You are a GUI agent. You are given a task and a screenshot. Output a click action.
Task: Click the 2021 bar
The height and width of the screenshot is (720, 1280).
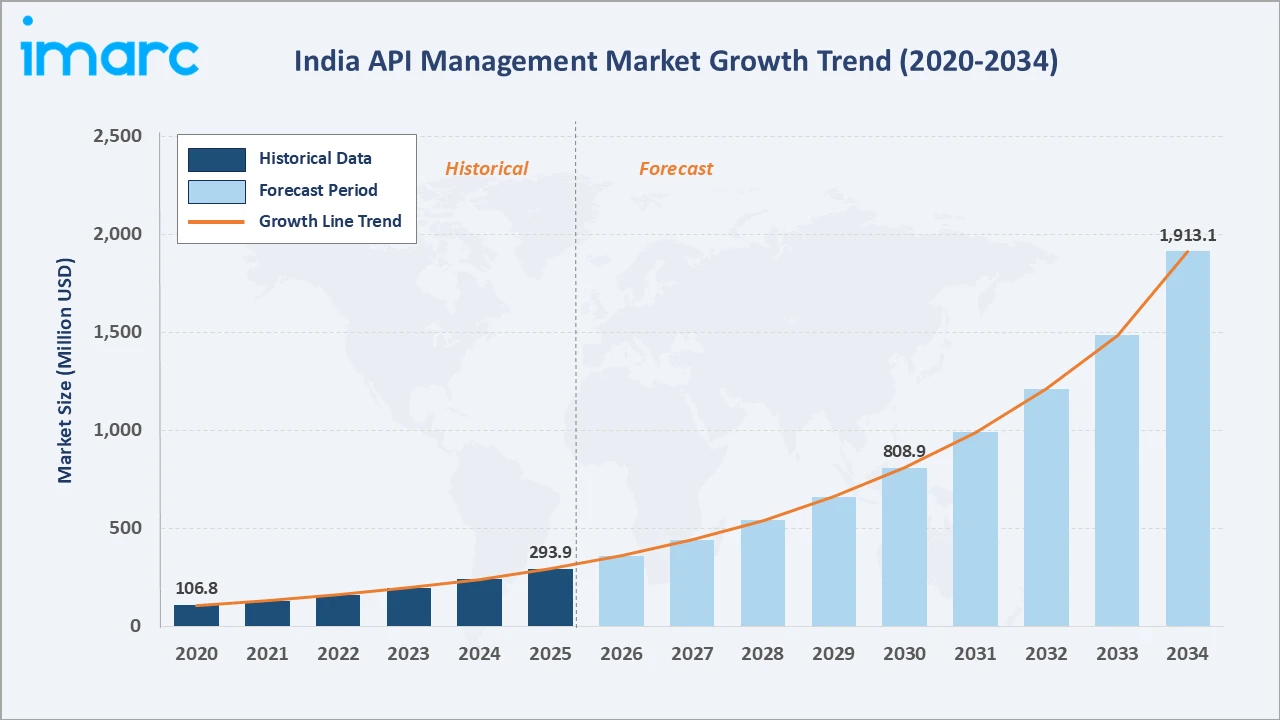267,614
